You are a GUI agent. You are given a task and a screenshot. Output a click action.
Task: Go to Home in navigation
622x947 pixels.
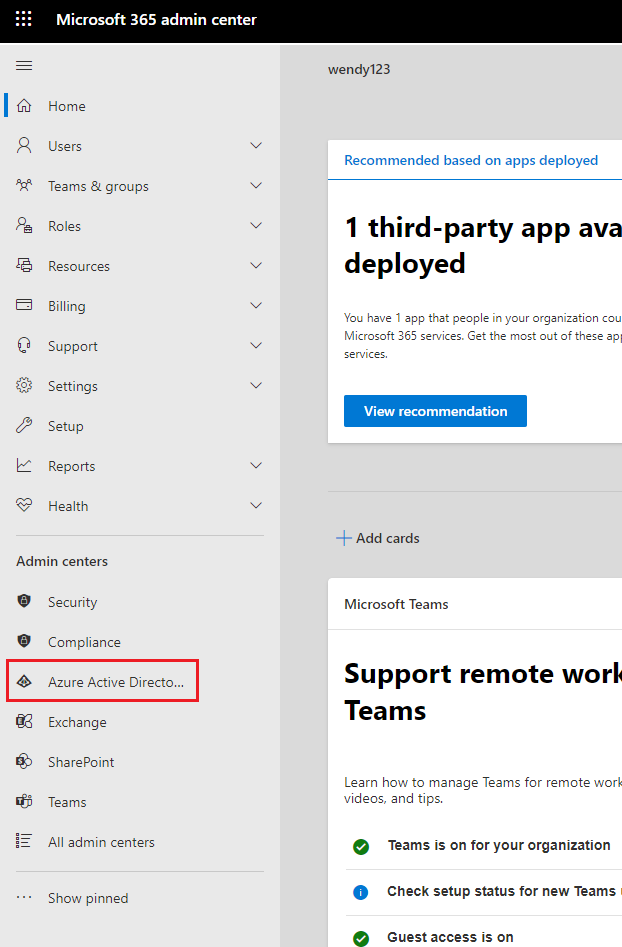click(67, 106)
